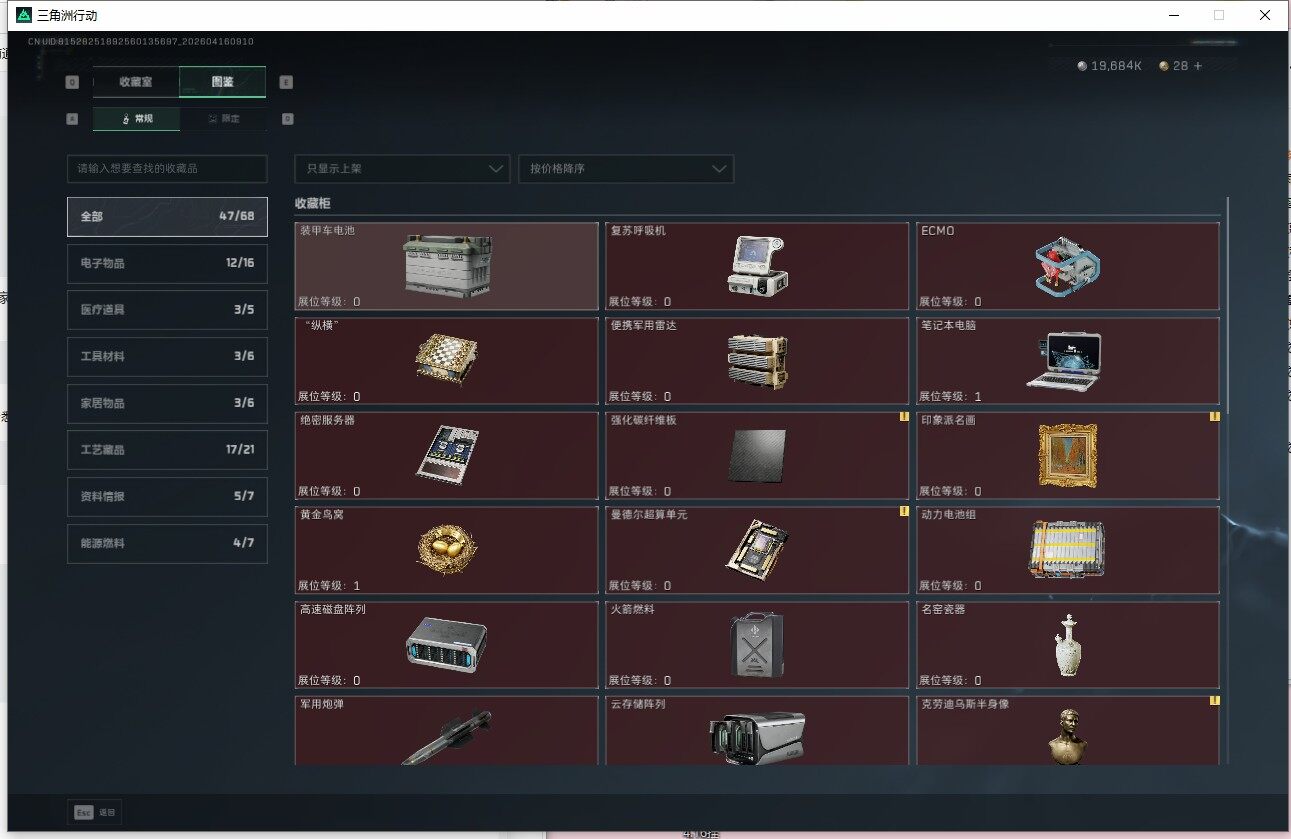The width and height of the screenshot is (1291, 839).
Task: Expand the 只显示上架 filter dropdown
Action: click(x=402, y=169)
